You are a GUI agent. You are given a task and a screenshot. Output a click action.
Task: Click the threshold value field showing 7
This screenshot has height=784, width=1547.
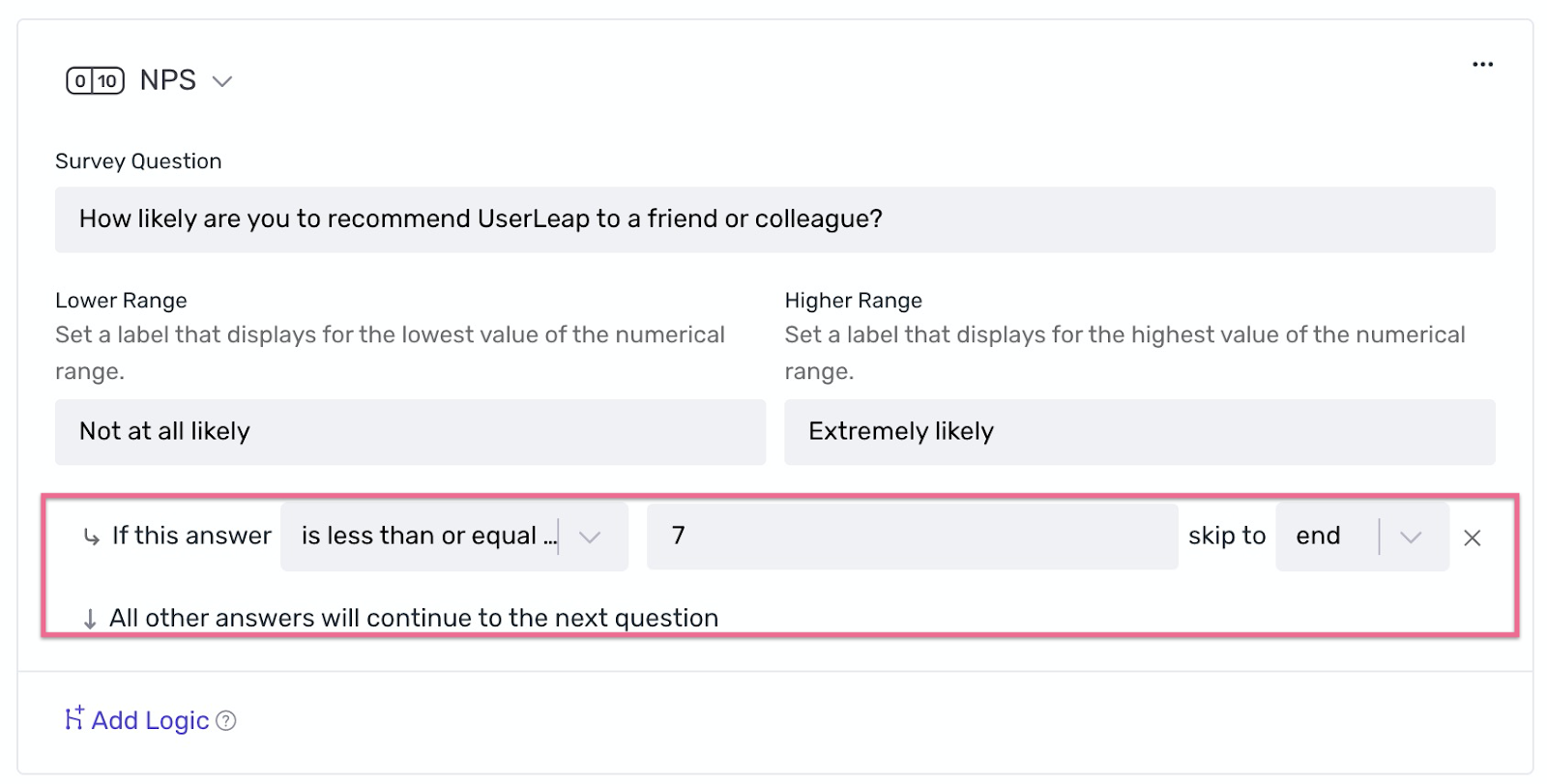point(912,537)
